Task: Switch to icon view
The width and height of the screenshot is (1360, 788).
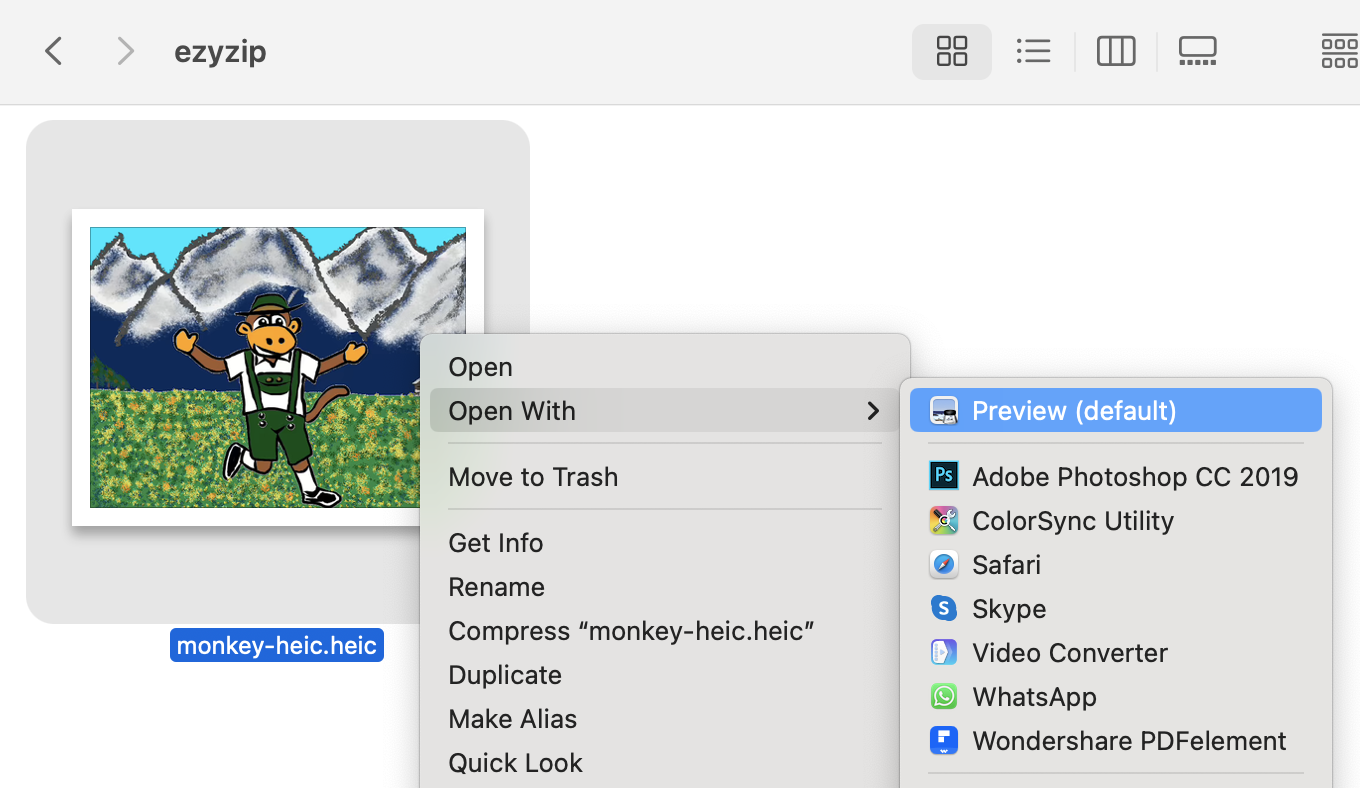Action: pos(951,50)
